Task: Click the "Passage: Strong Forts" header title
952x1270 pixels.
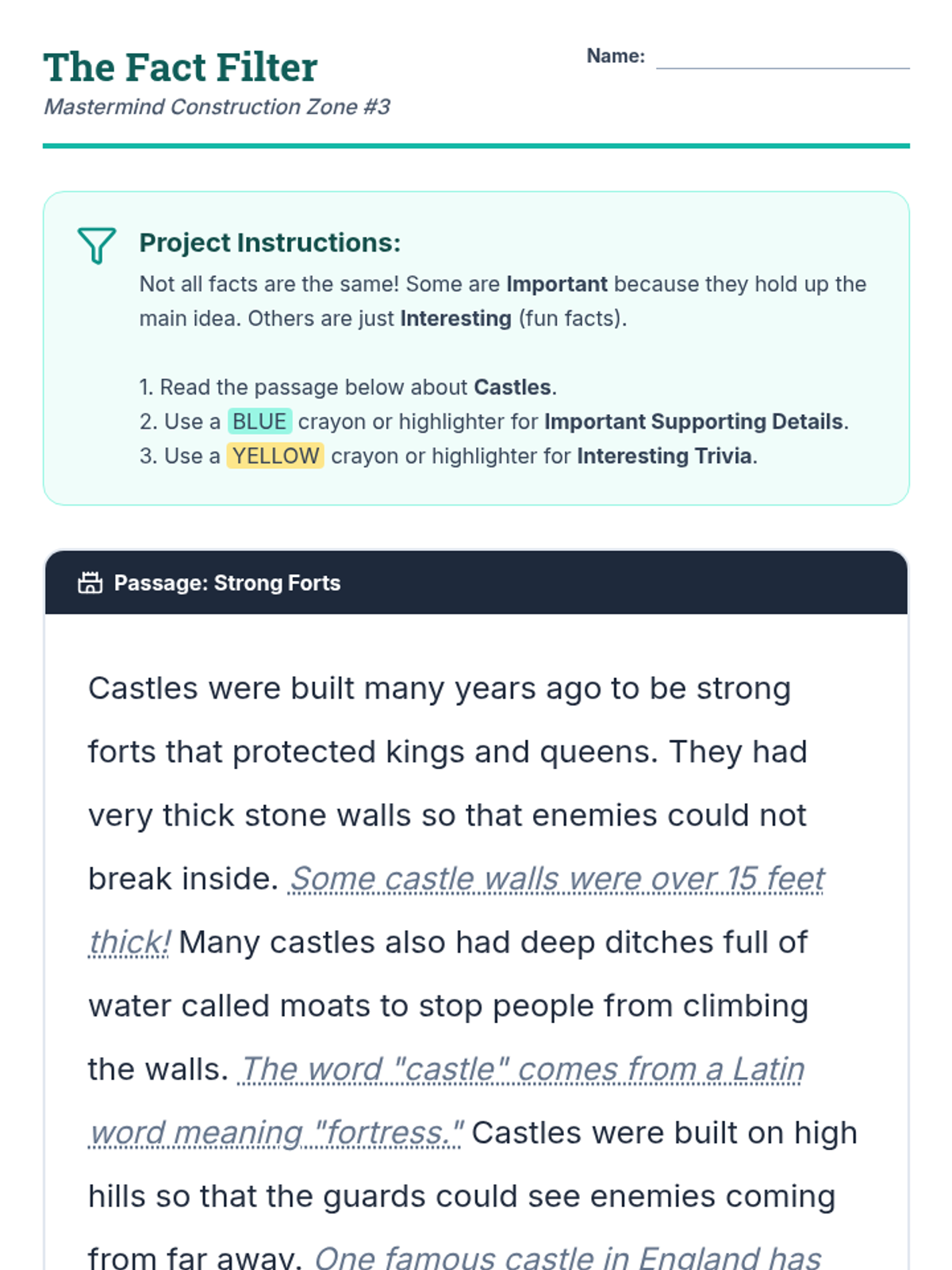Action: (227, 583)
